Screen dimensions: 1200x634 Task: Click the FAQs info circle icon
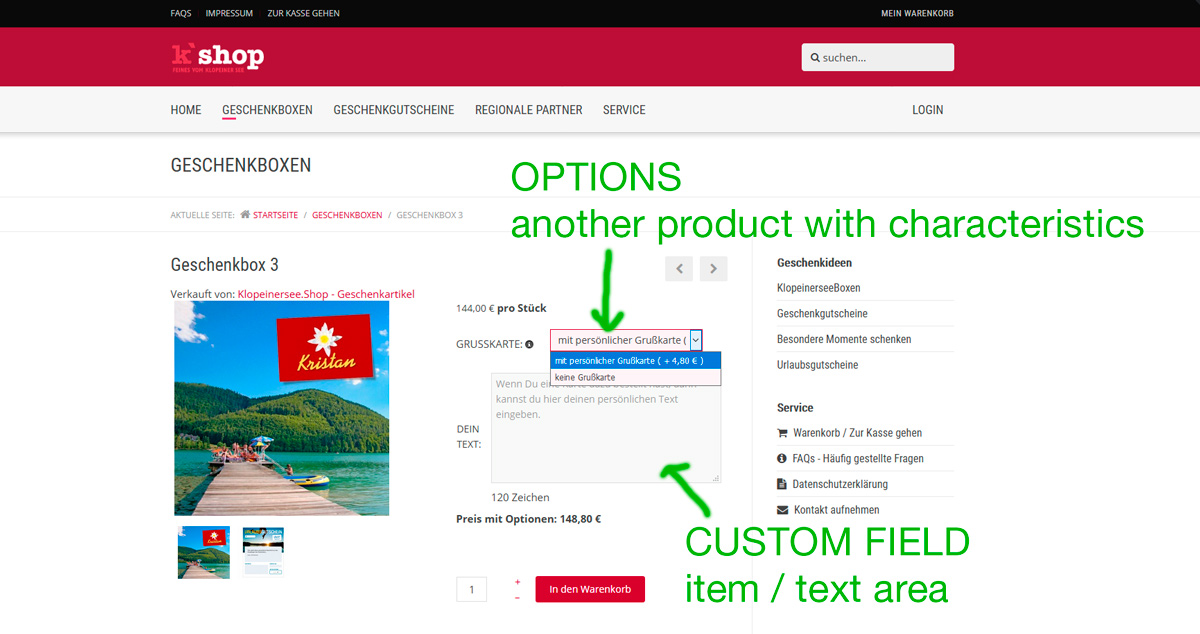coord(782,458)
